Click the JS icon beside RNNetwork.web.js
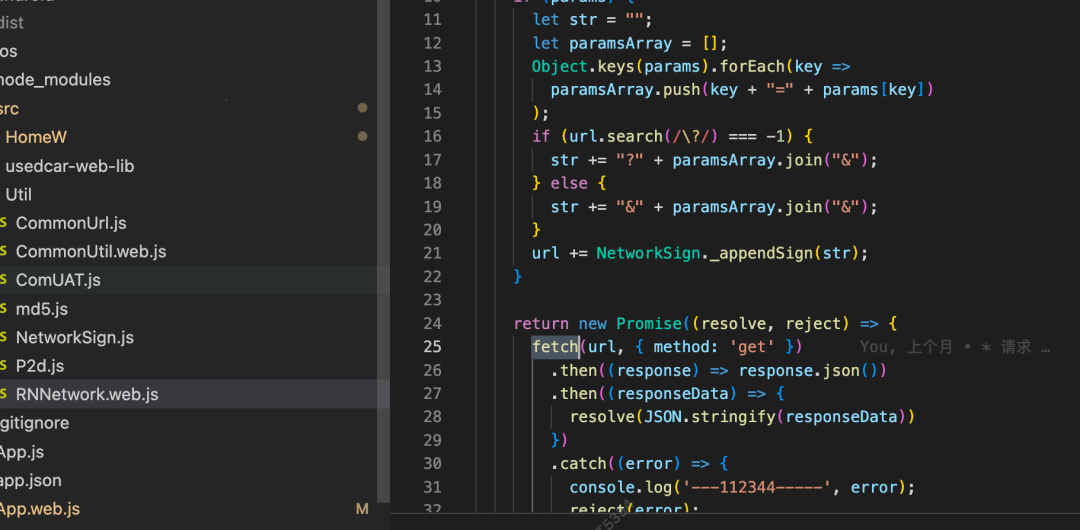The height and width of the screenshot is (530, 1080). point(3,394)
